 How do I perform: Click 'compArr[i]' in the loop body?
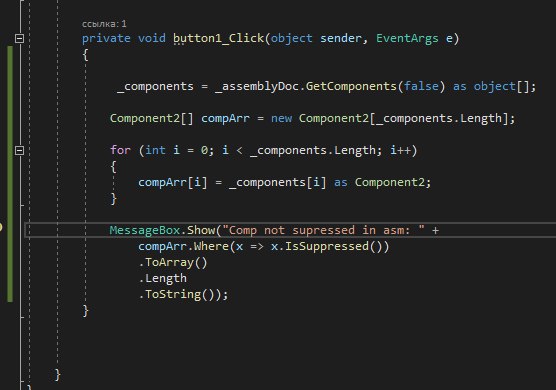[x=173, y=182]
